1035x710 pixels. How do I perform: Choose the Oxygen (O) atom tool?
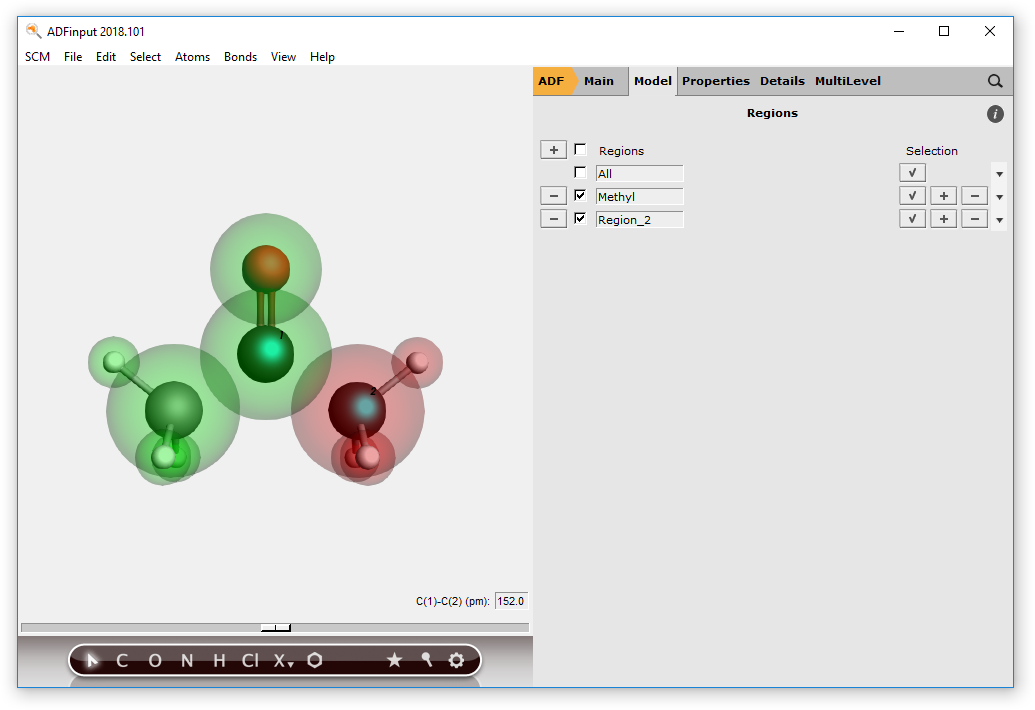[155, 661]
